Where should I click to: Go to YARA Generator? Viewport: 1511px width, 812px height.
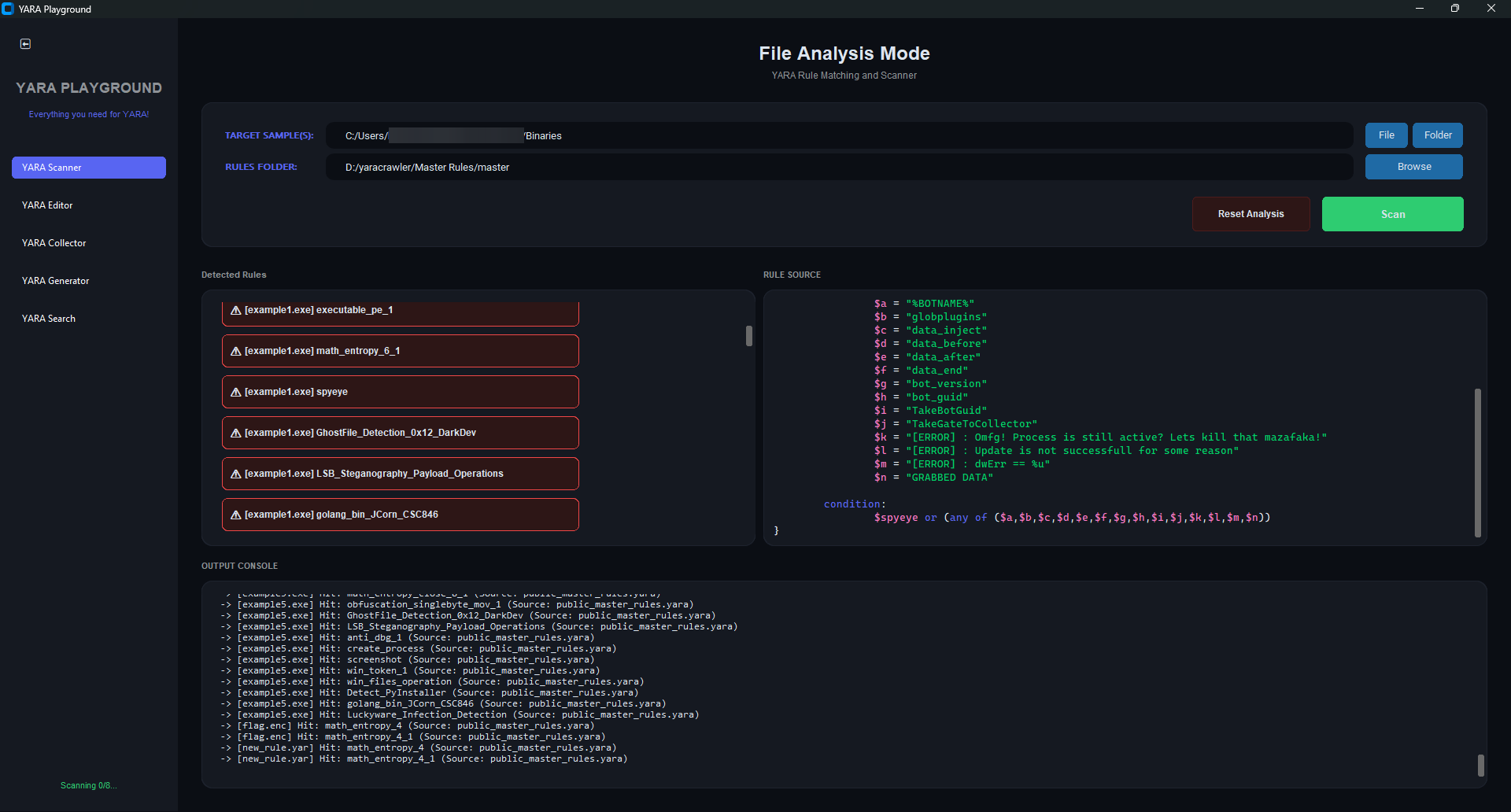click(55, 281)
